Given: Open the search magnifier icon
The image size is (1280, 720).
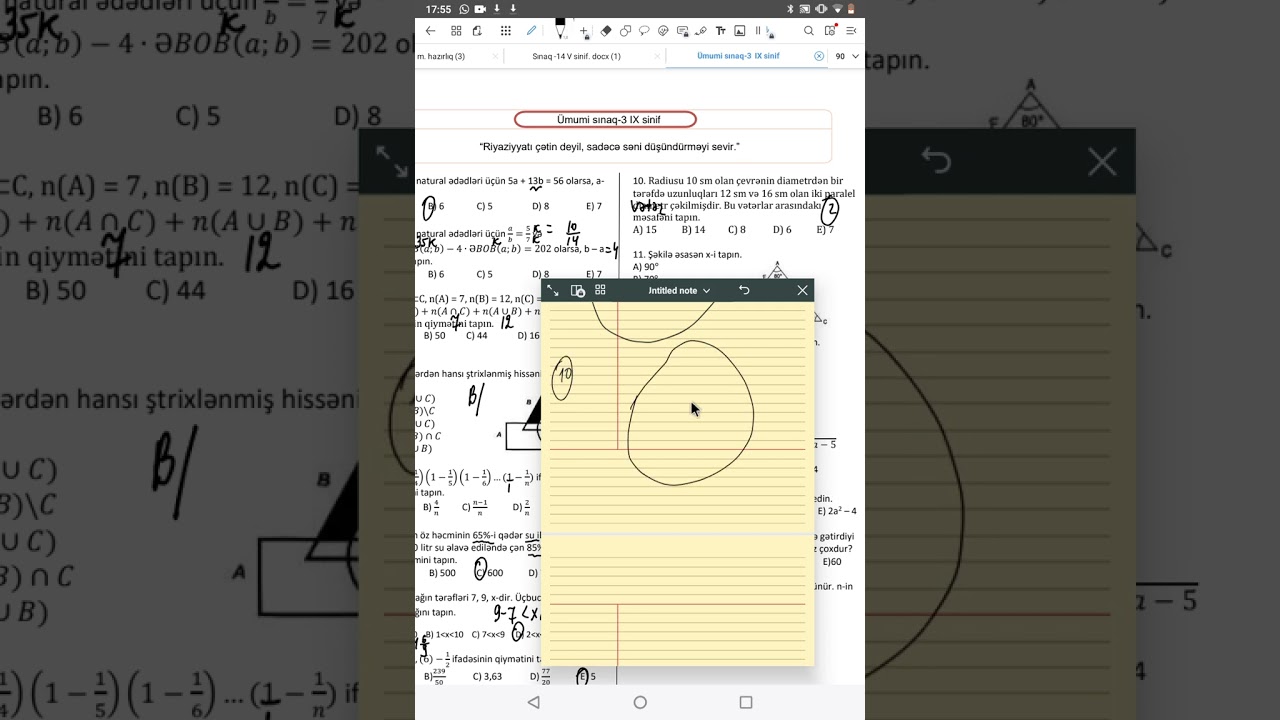Looking at the screenshot, I should pyautogui.click(x=809, y=31).
